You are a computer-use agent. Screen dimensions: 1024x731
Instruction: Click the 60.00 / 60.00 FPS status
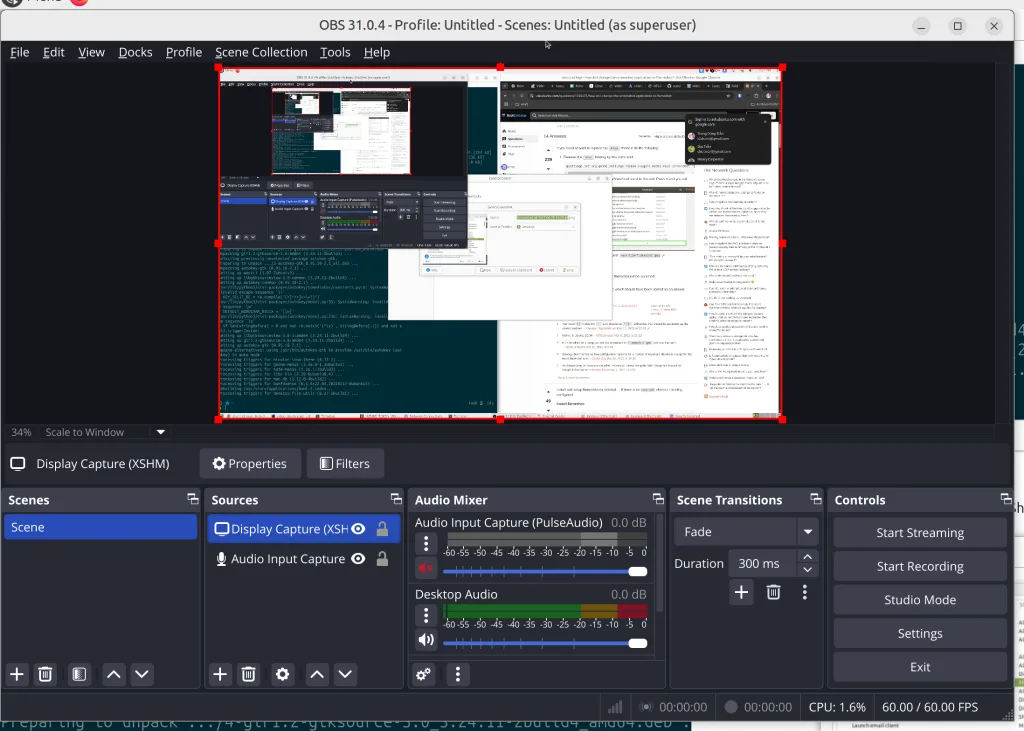930,707
